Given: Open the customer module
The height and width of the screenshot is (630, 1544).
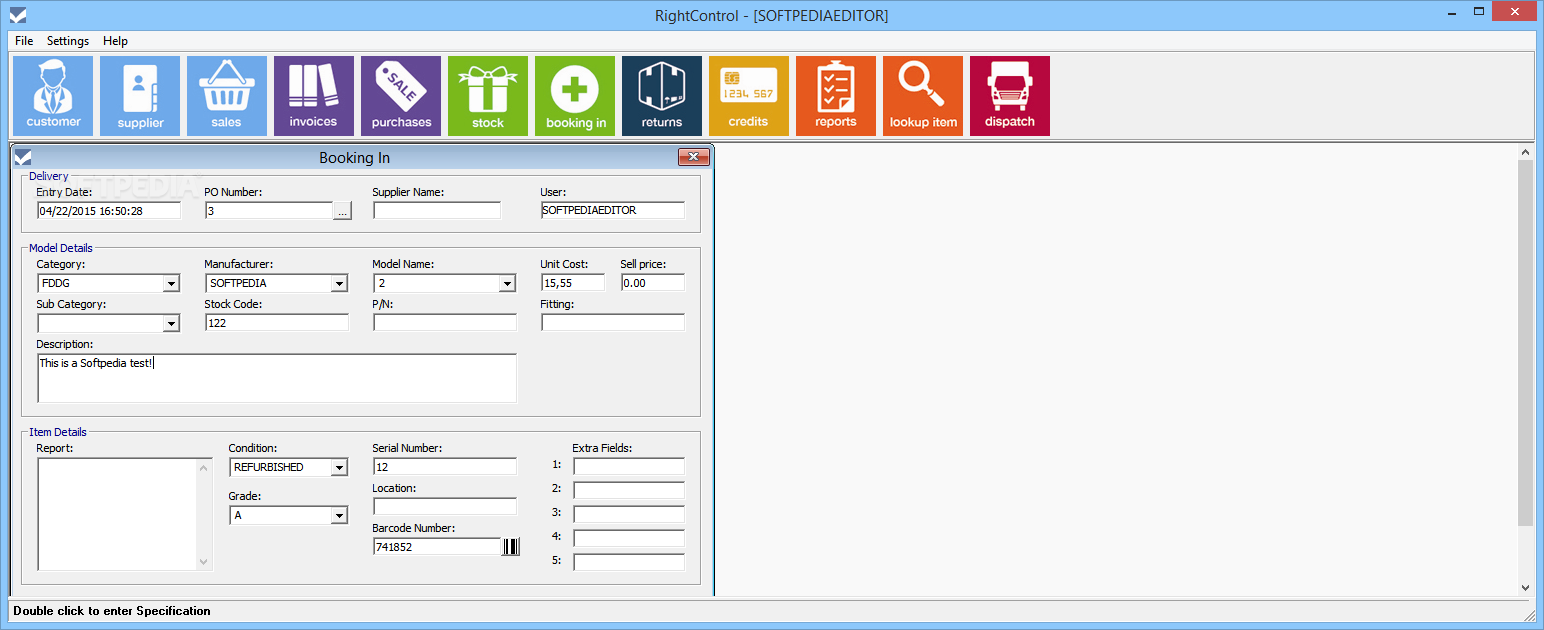Looking at the screenshot, I should tap(53, 96).
